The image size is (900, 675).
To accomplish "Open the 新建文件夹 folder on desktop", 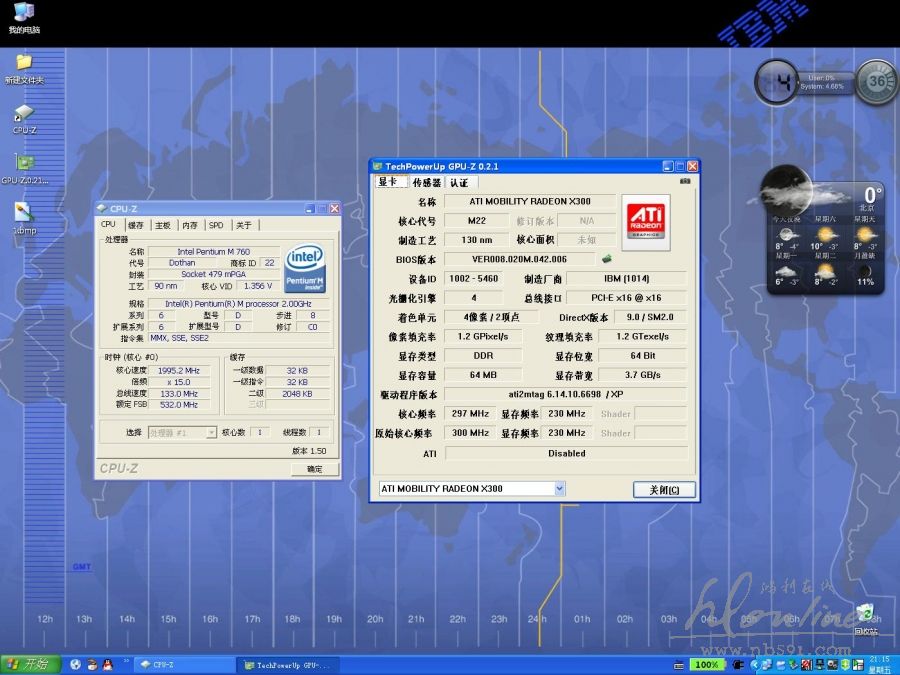I will pos(24,64).
